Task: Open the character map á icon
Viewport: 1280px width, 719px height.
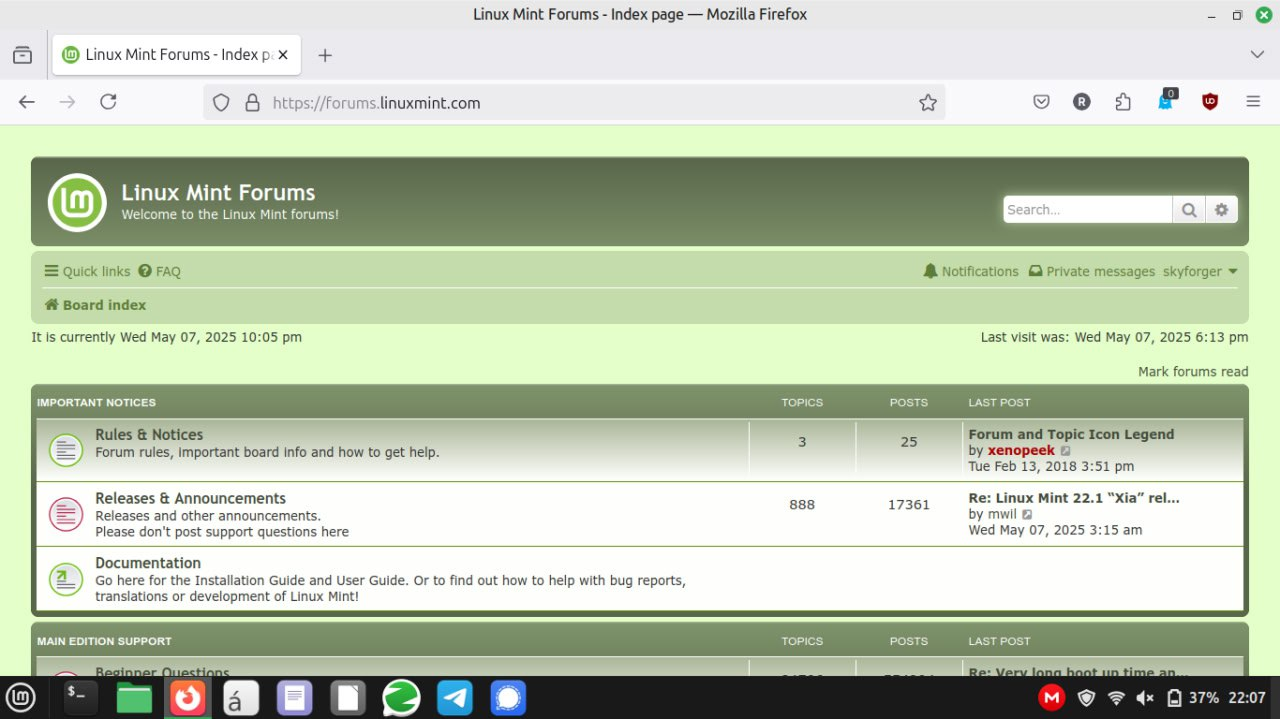Action: [240, 697]
